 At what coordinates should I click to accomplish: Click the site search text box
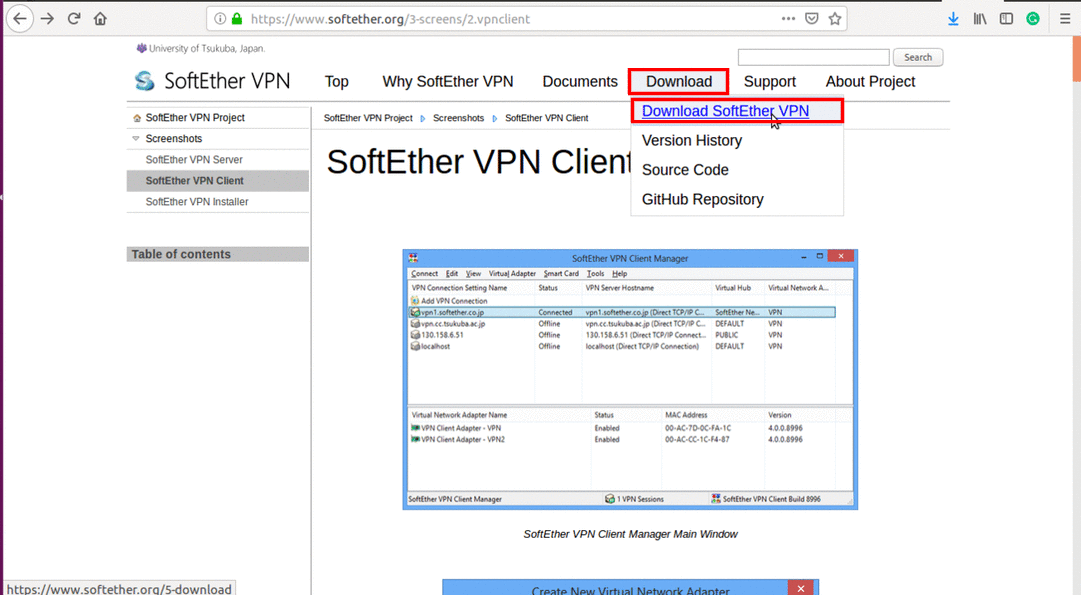pyautogui.click(x=814, y=57)
